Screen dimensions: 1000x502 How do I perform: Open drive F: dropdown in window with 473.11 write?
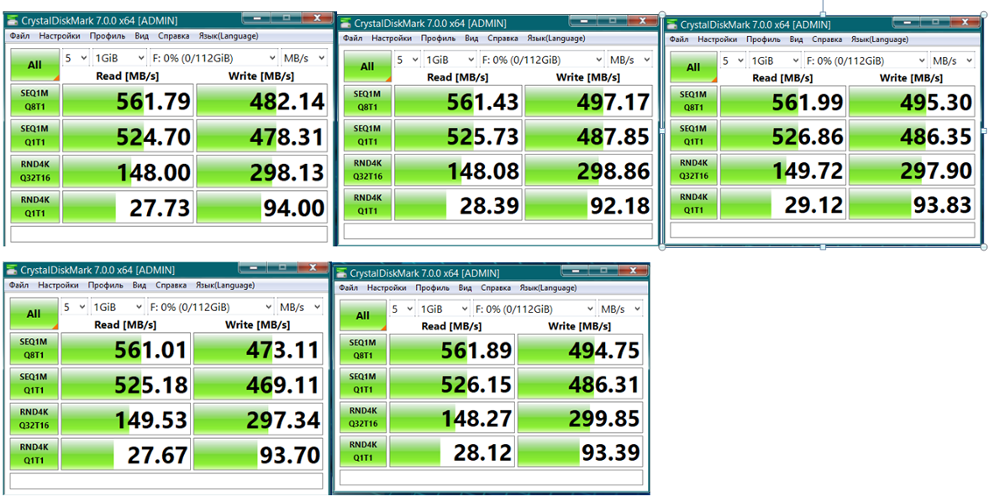(210, 307)
